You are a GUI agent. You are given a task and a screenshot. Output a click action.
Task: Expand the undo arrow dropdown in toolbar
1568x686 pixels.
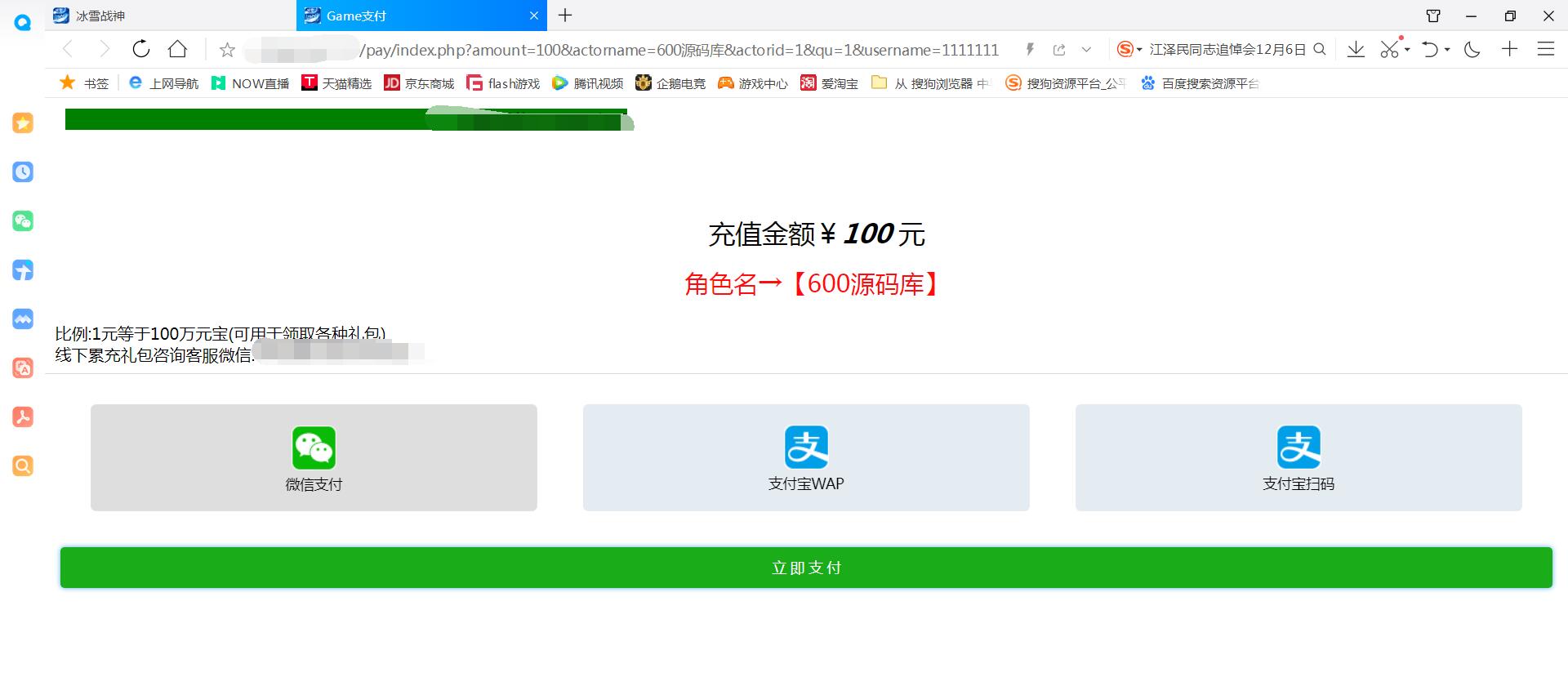(x=1447, y=50)
